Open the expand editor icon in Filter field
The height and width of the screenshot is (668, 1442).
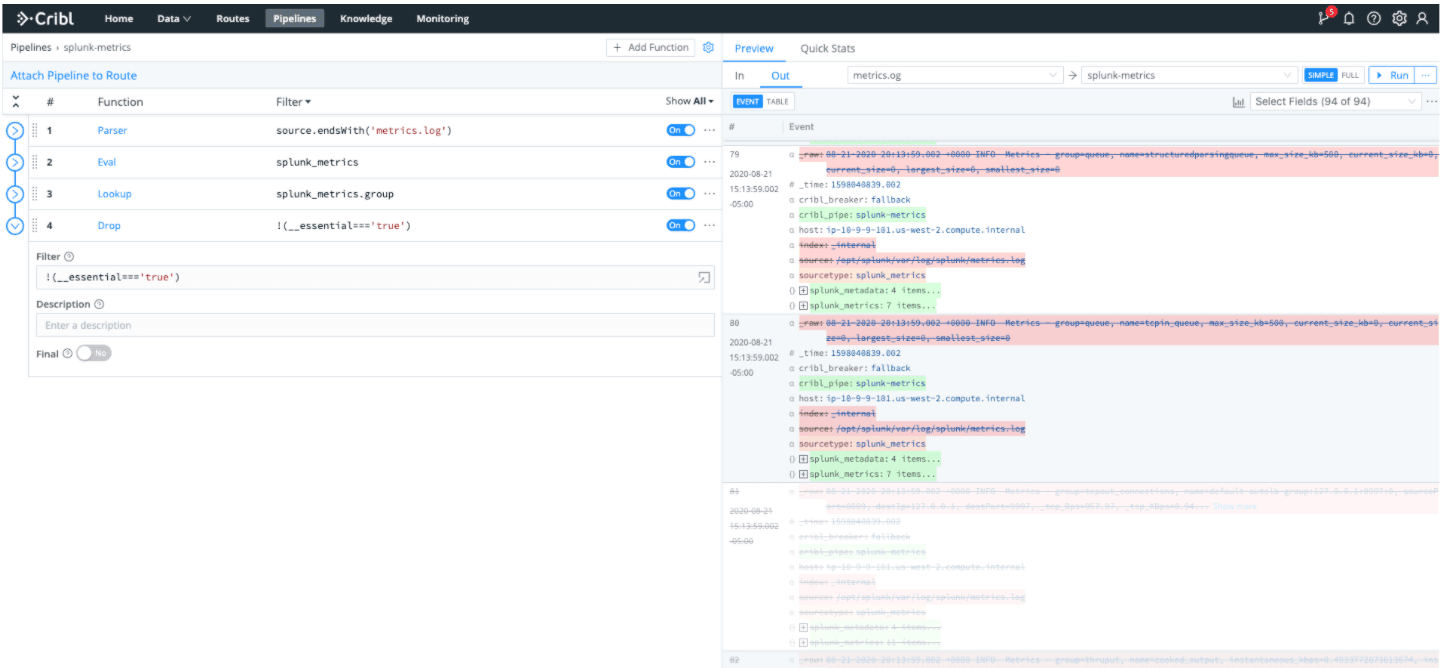point(704,277)
